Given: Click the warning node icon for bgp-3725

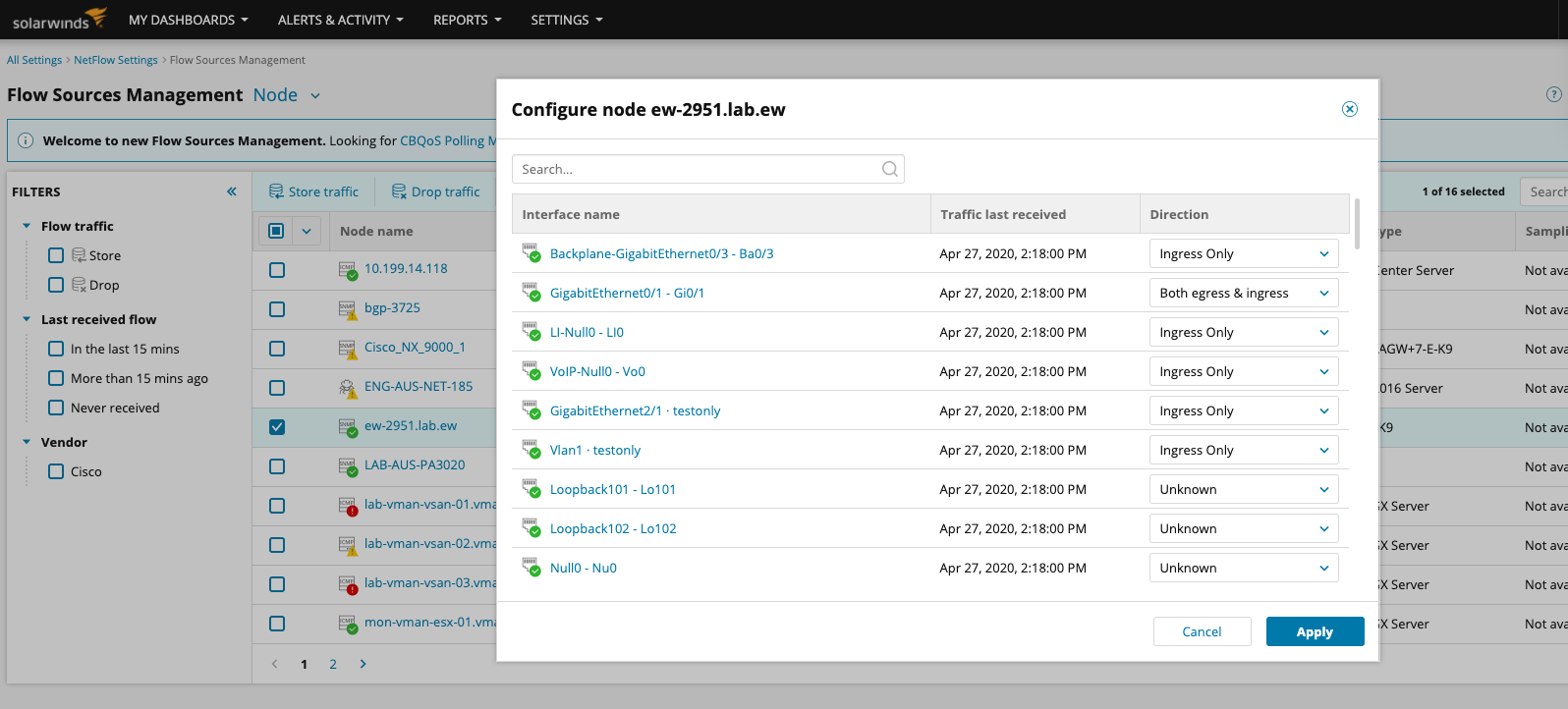Looking at the screenshot, I should tap(348, 309).
